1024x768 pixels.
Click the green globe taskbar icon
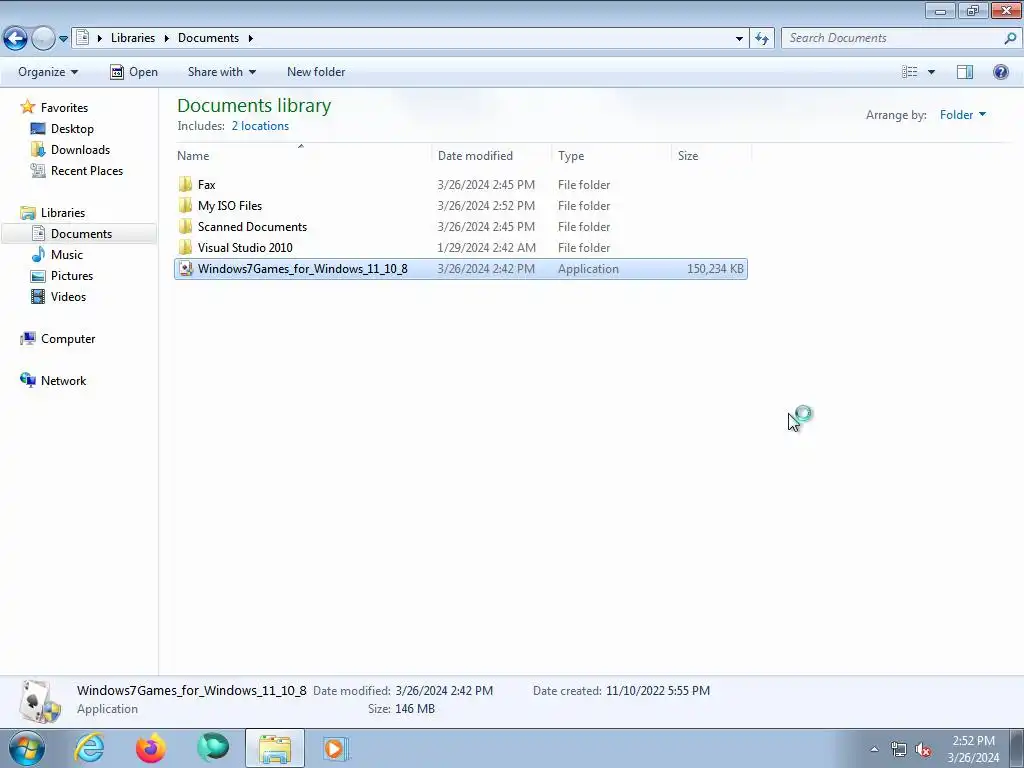click(x=213, y=748)
